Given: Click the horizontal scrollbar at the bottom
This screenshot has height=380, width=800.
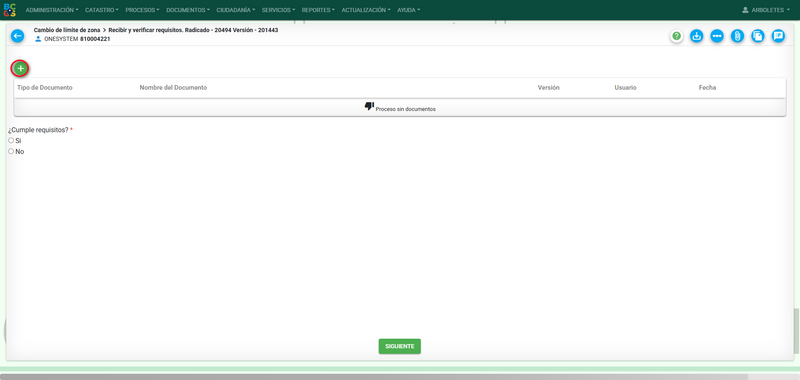Looking at the screenshot, I should click(x=373, y=376).
